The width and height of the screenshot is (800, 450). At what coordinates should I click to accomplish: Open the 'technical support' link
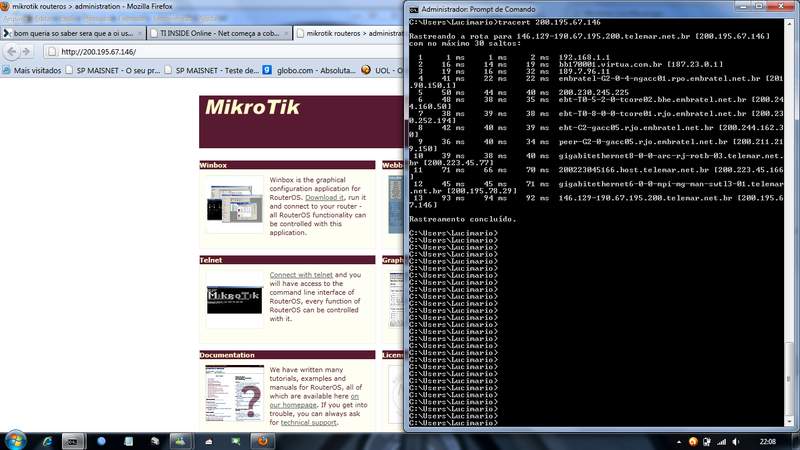308,422
